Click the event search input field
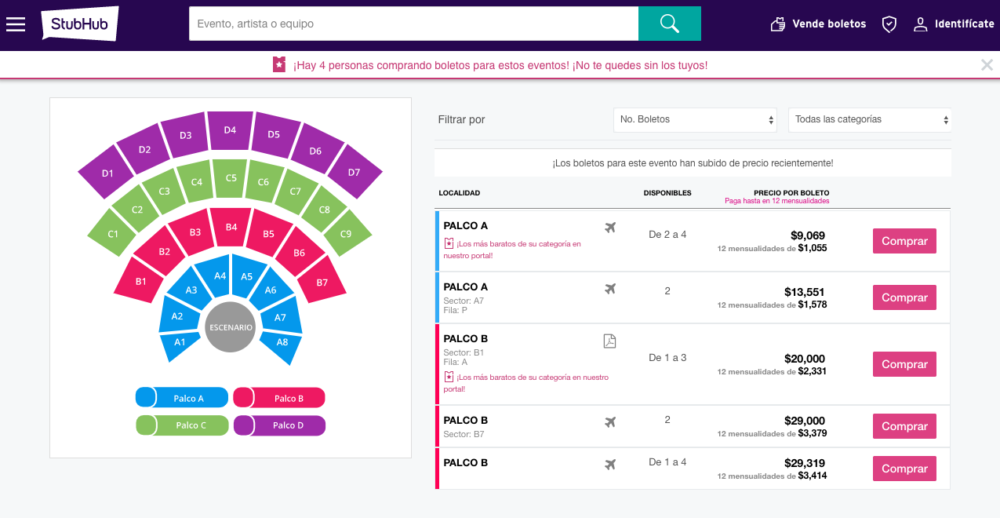This screenshot has height=518, width=1000. [413, 24]
